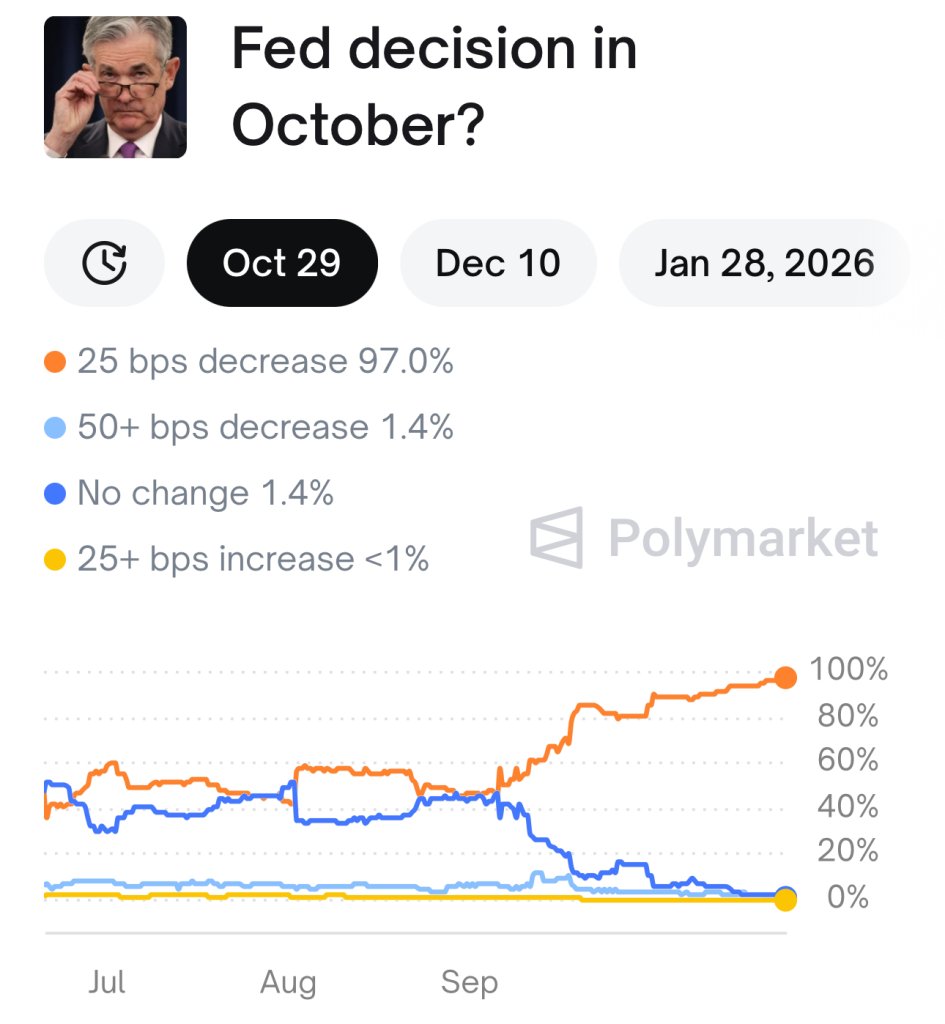Click the orange endpoint marker on chart

tap(786, 678)
